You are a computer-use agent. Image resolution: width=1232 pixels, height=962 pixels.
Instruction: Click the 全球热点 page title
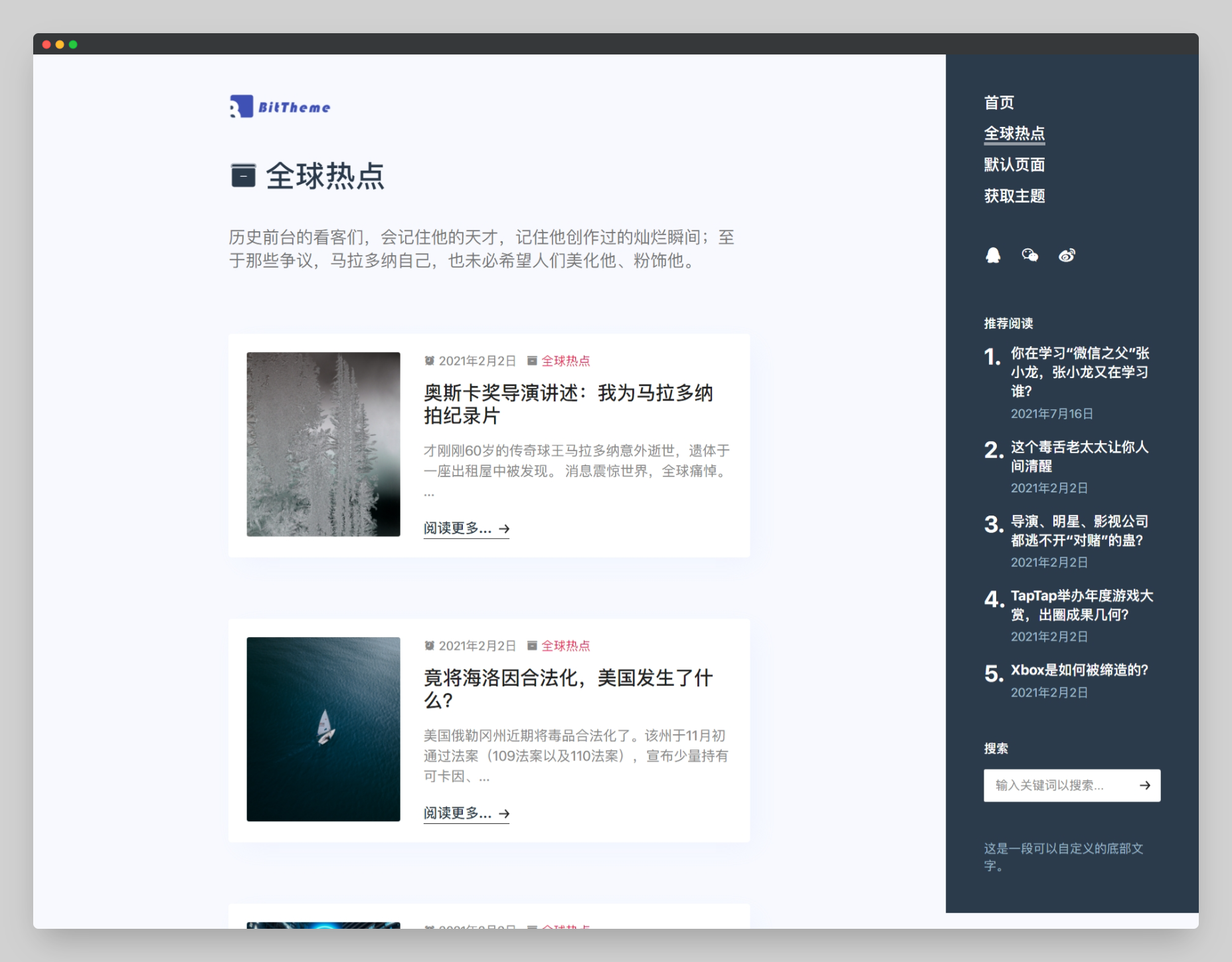click(325, 176)
